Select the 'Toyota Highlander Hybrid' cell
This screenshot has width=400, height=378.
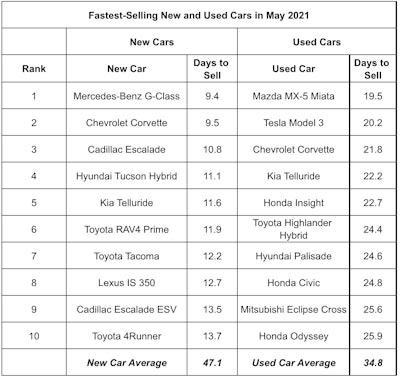coord(292,229)
